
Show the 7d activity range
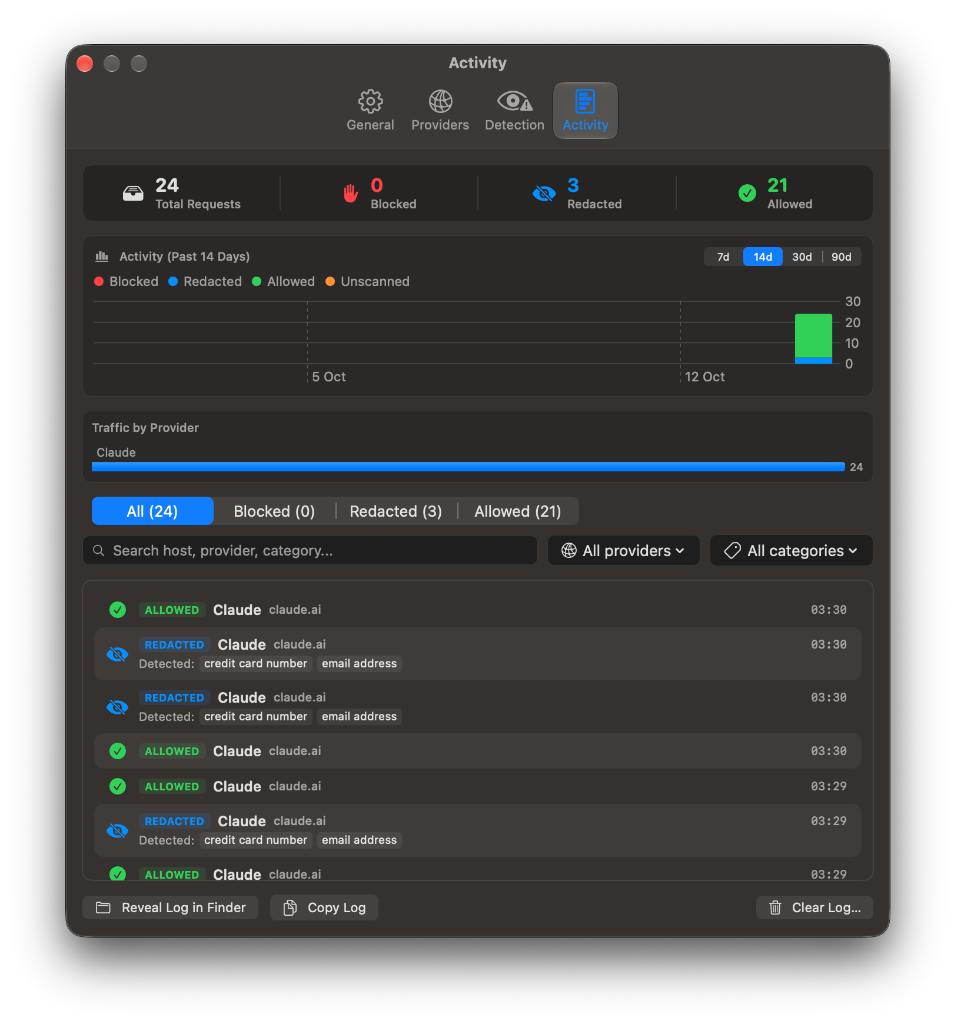[723, 257]
